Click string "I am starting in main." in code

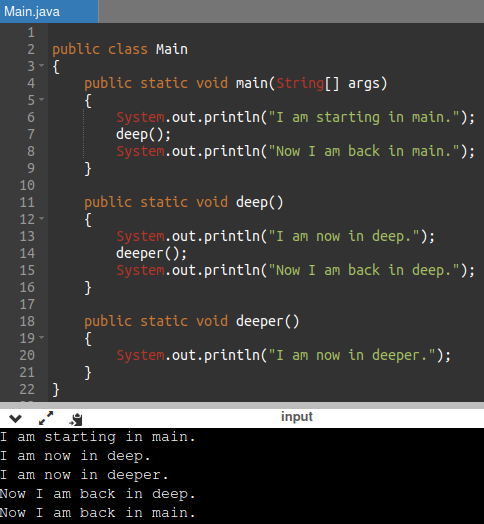pyautogui.click(x=364, y=118)
